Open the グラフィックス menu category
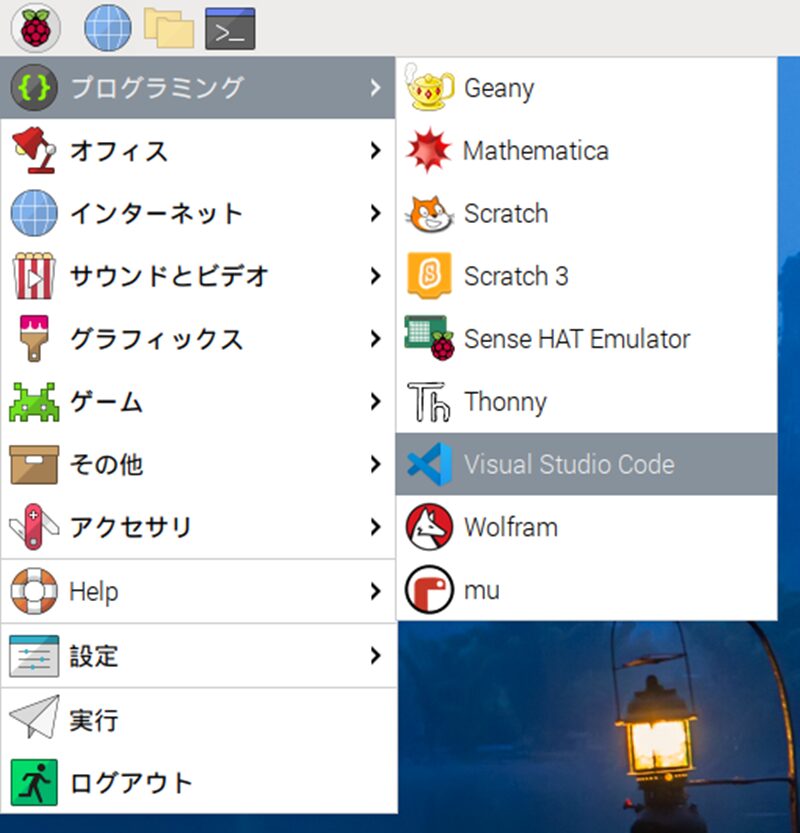800x833 pixels. (x=198, y=338)
